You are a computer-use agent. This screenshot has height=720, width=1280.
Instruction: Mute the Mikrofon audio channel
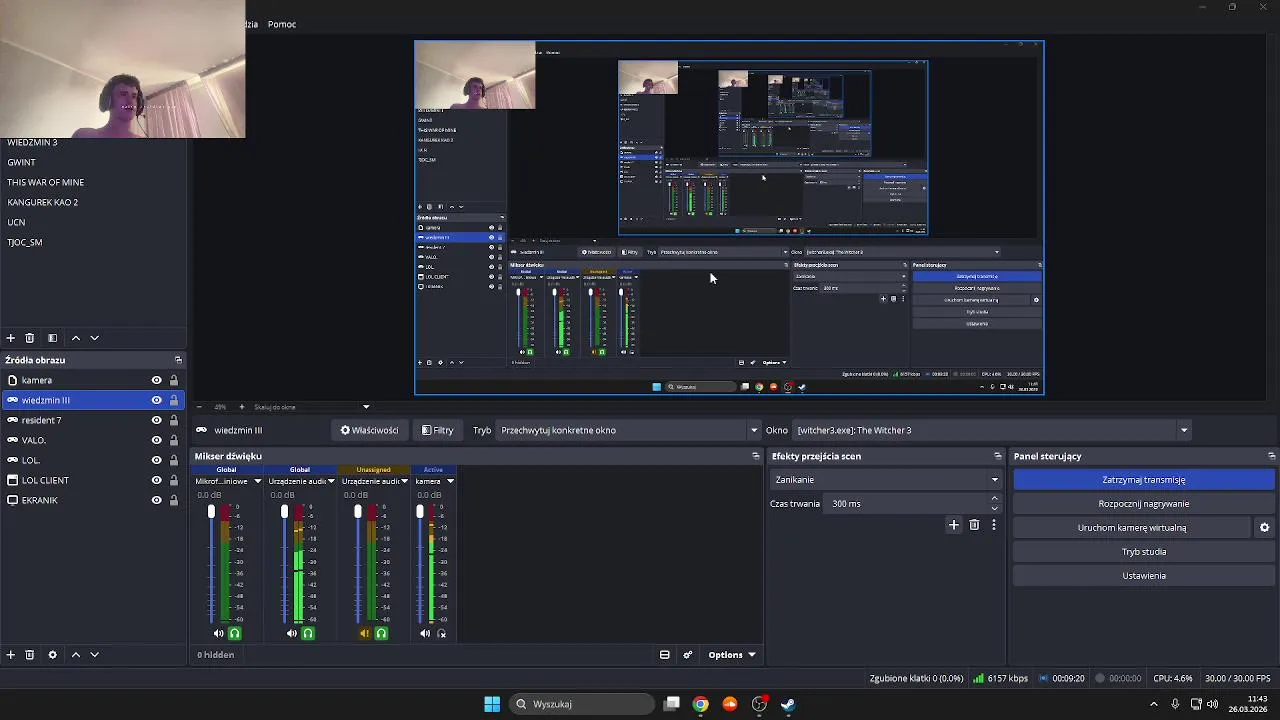[218, 633]
